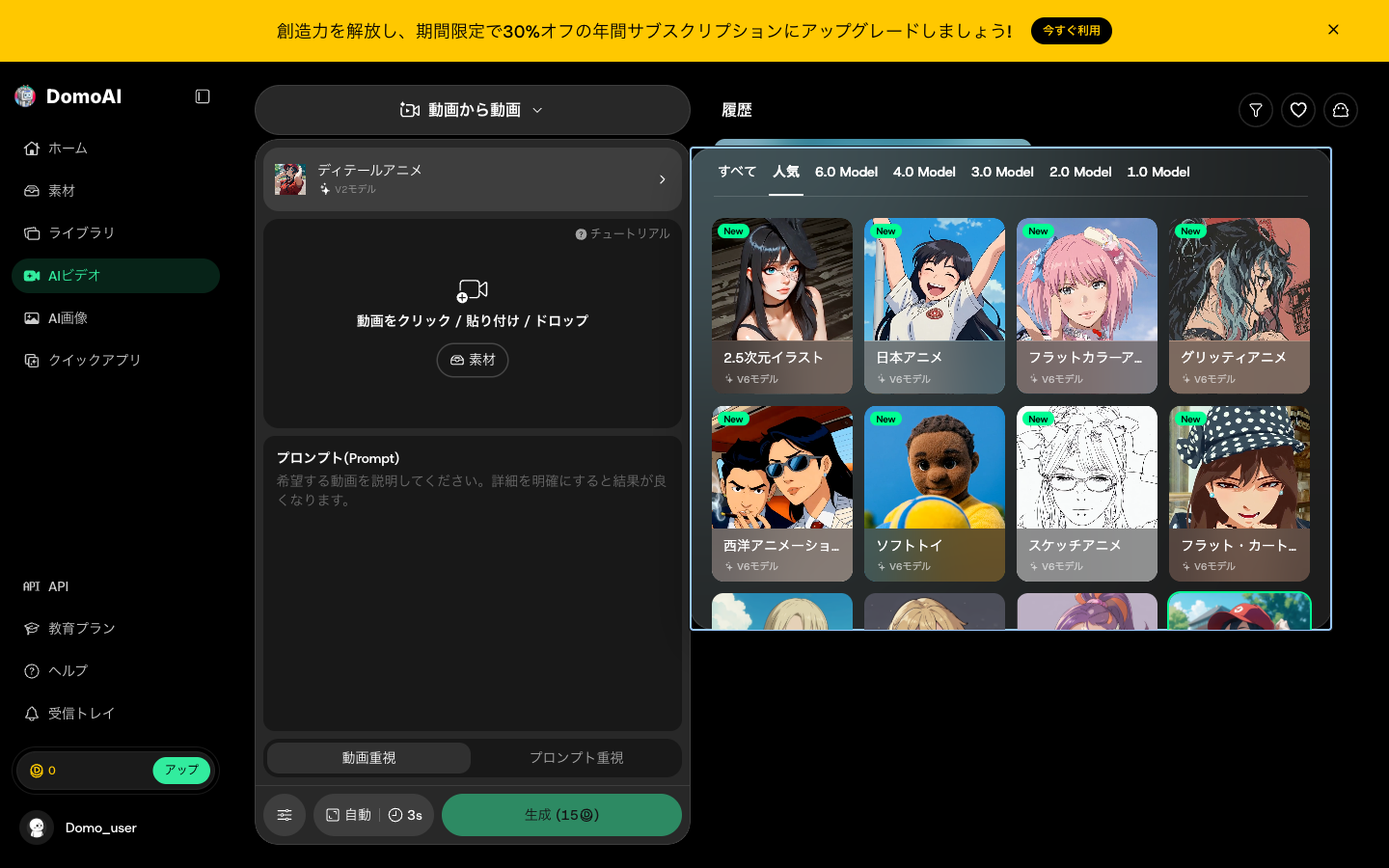Viewport: 1389px width, 868px height.
Task: Open the 自動 aspect ratio option
Action: [x=348, y=815]
